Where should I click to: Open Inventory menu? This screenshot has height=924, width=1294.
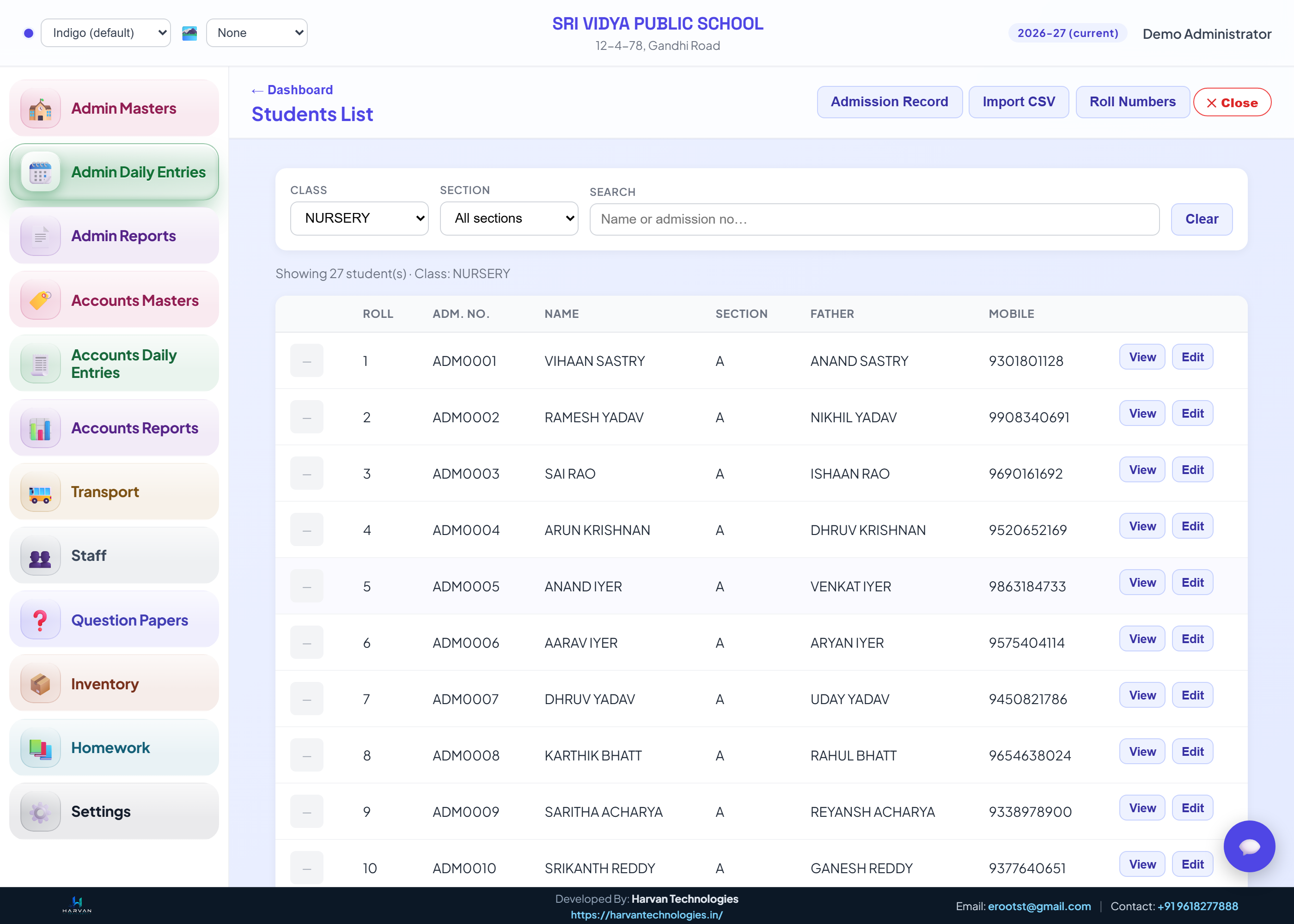(114, 683)
